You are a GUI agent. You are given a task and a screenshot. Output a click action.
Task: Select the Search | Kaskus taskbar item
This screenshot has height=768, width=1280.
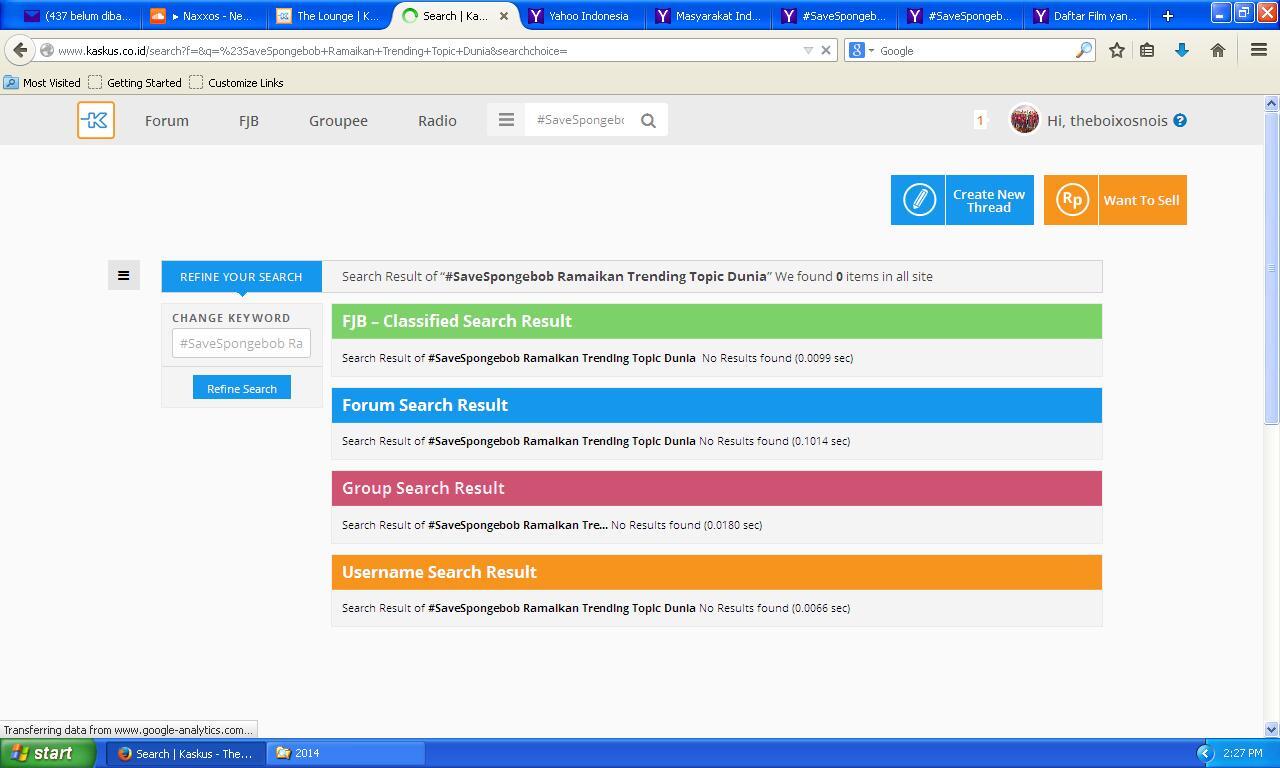click(185, 753)
